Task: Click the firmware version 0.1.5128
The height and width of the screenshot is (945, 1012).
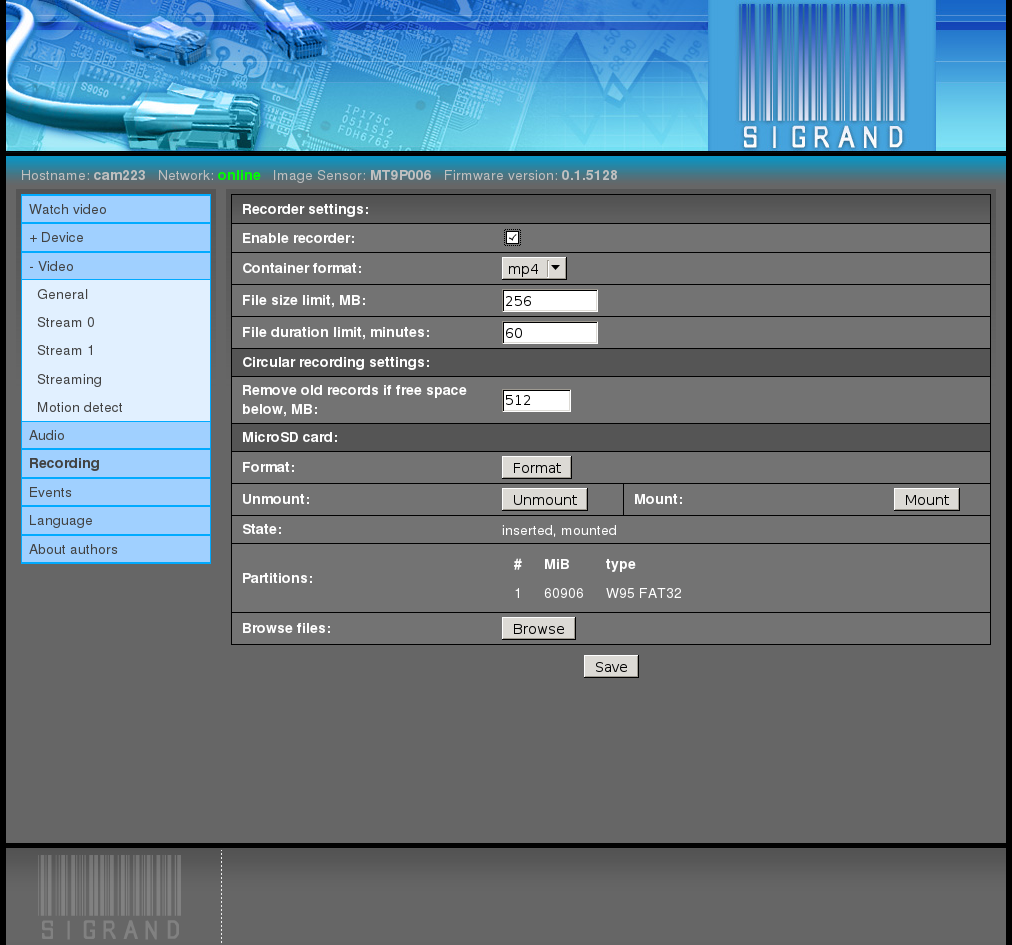Action: click(x=589, y=176)
